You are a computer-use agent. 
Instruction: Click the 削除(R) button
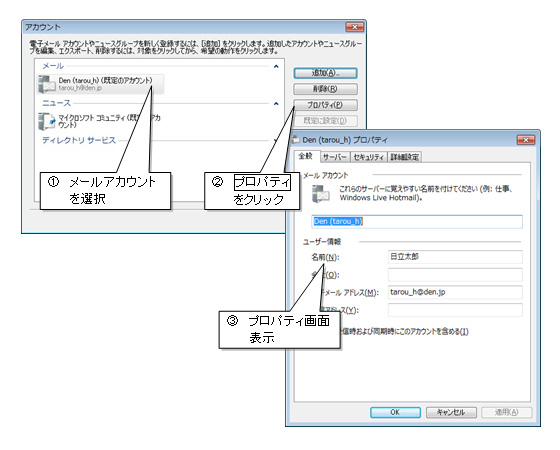pos(325,89)
